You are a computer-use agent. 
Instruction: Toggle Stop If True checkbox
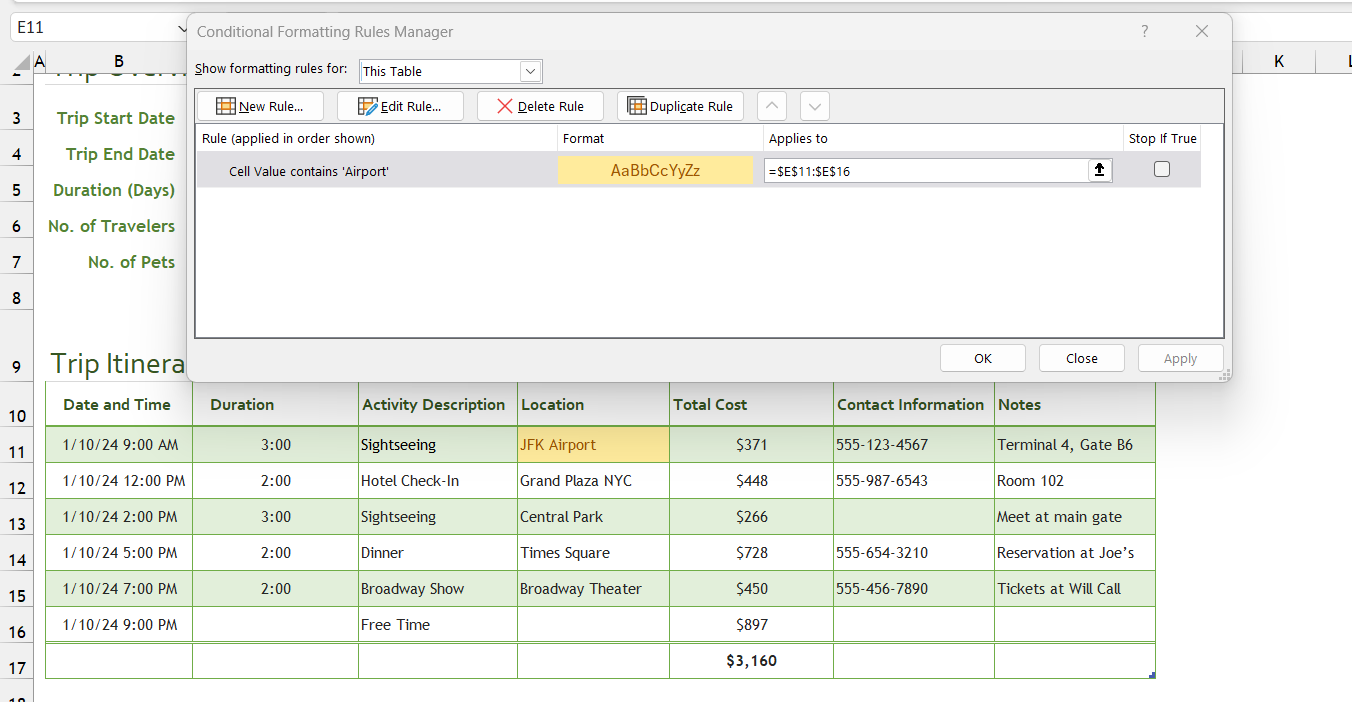pos(1162,170)
